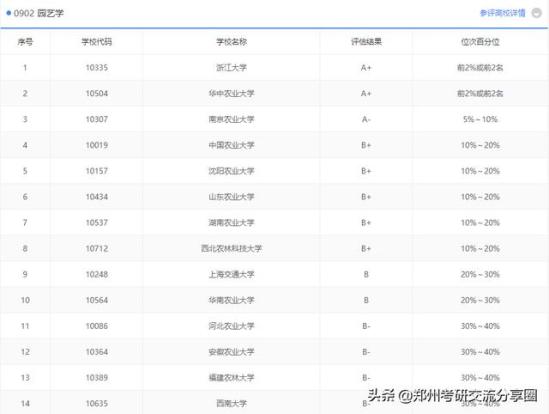Click row number 7 in 序号 column
Viewport: 549px width, 414px height.
[25, 223]
